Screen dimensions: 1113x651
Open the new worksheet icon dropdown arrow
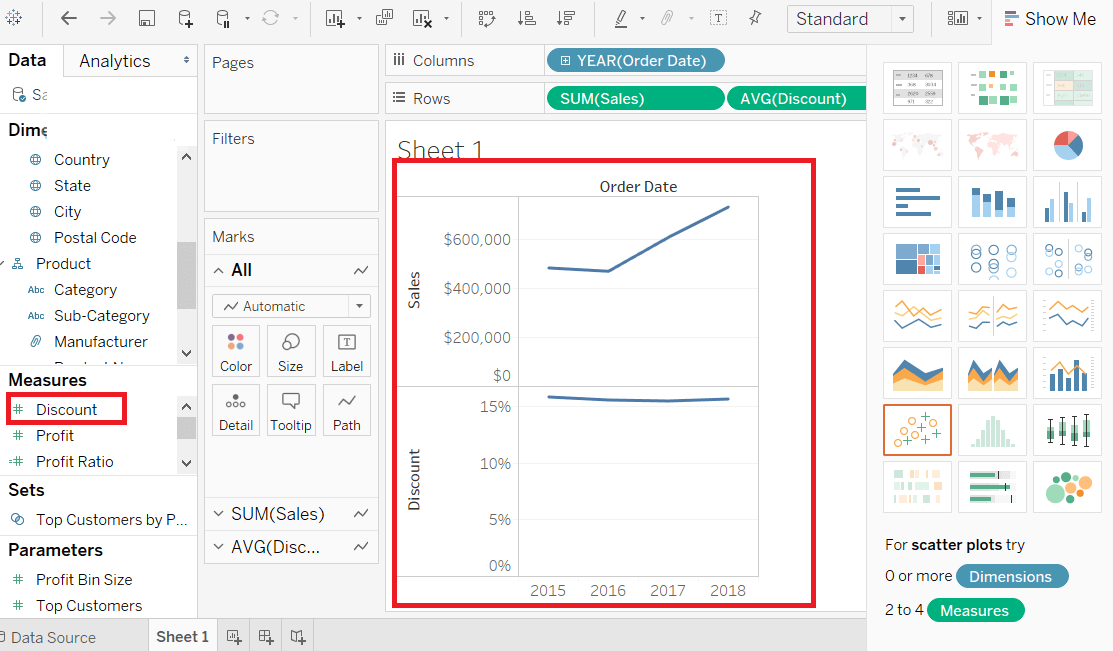[x=359, y=19]
